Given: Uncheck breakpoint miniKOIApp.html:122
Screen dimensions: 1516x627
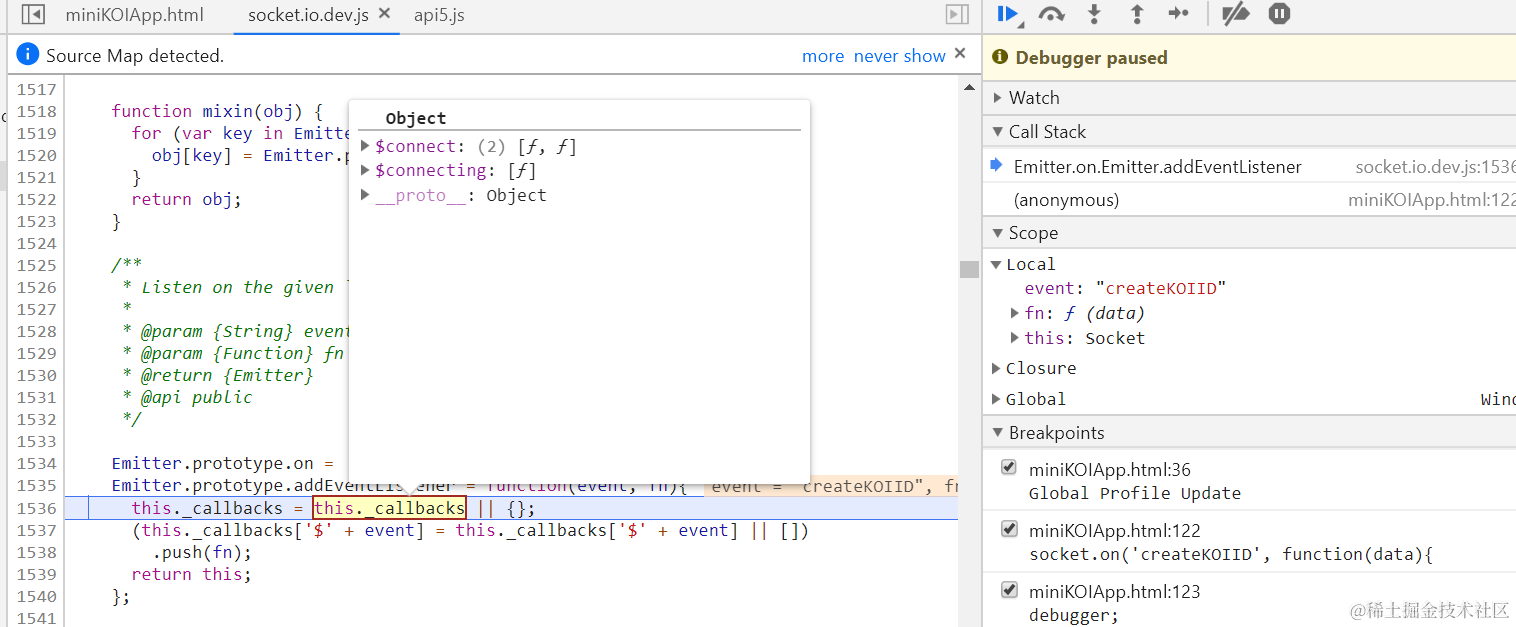Looking at the screenshot, I should pyautogui.click(x=1009, y=529).
